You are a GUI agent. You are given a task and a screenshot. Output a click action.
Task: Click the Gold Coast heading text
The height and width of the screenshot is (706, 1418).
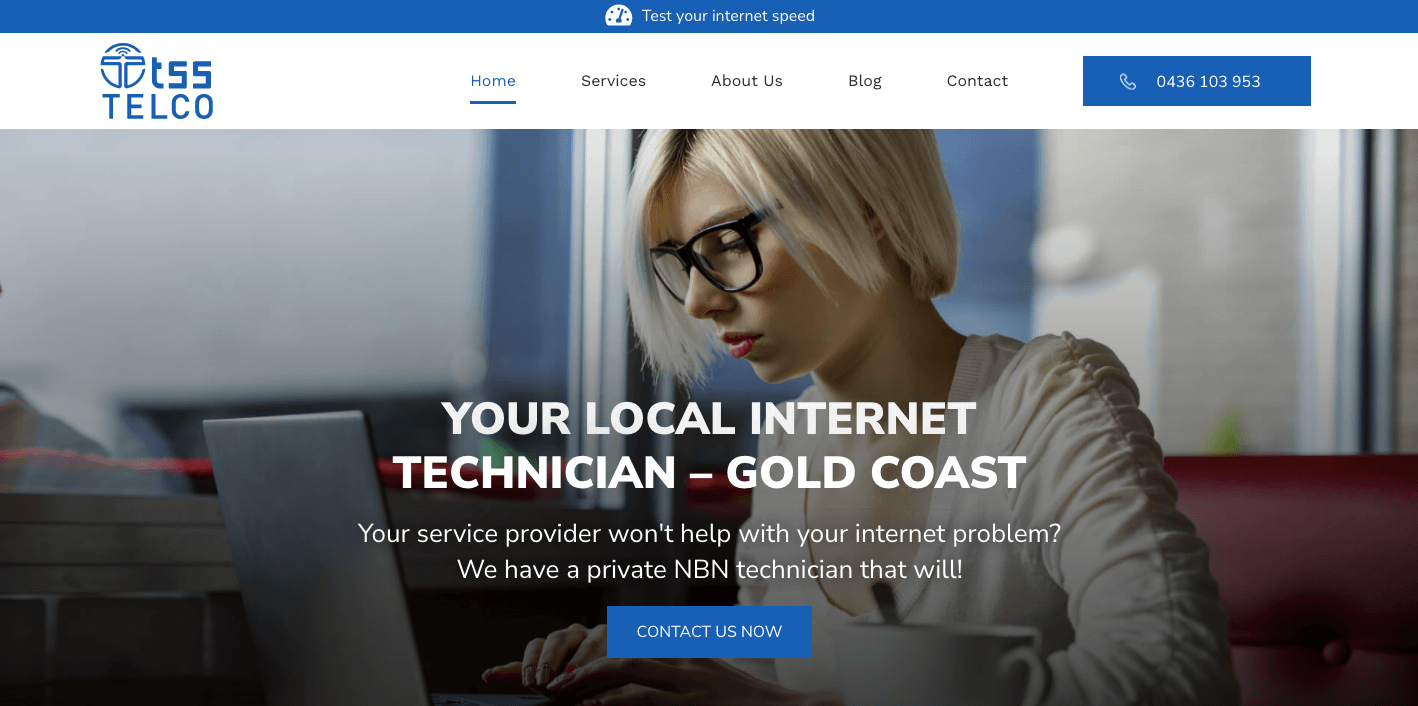pos(876,473)
